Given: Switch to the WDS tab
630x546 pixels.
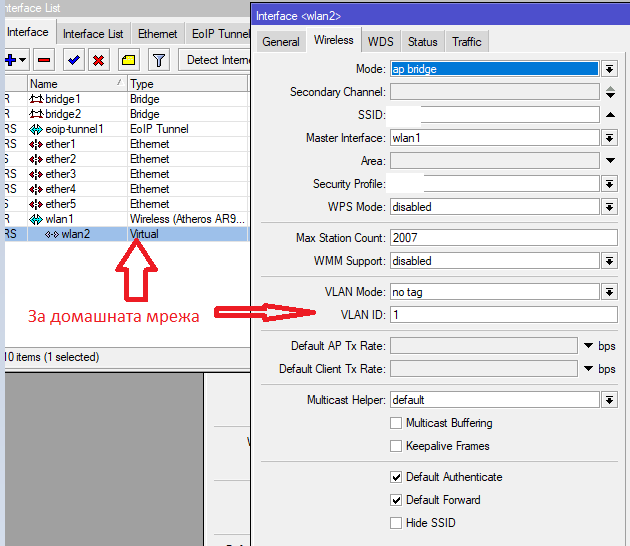Looking at the screenshot, I should 380,41.
